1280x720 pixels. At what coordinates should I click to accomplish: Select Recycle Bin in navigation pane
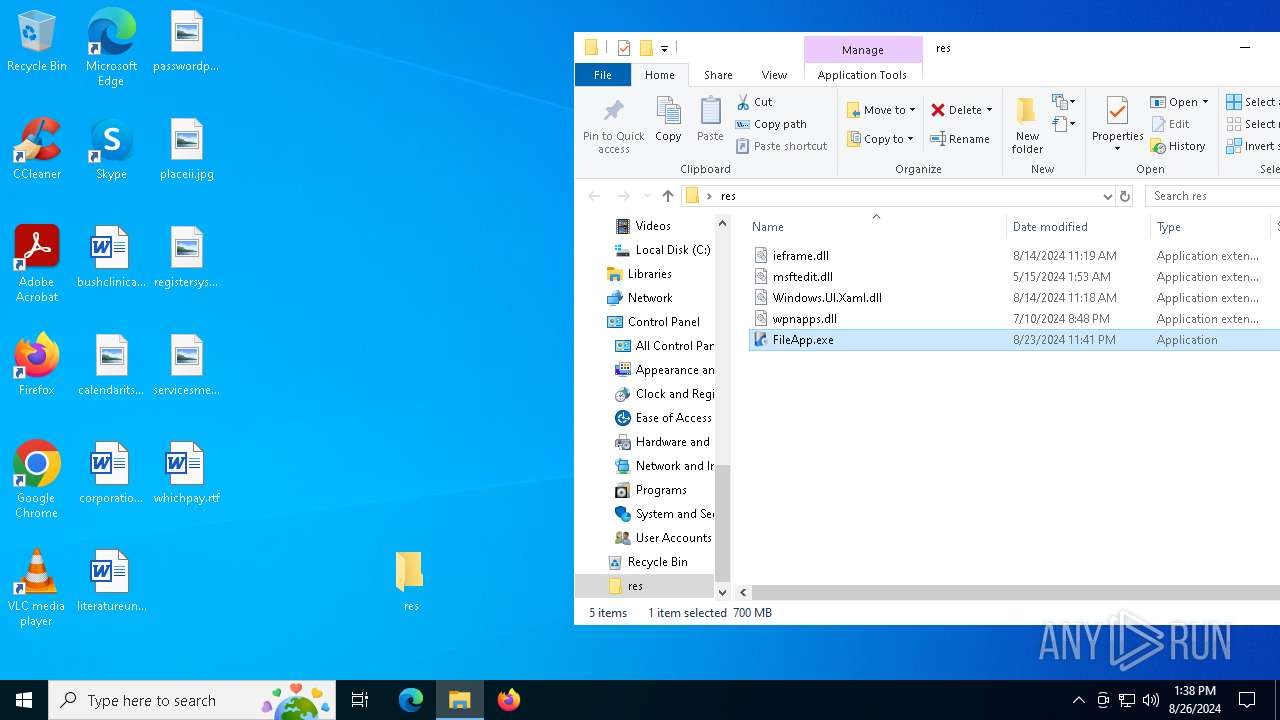point(657,562)
